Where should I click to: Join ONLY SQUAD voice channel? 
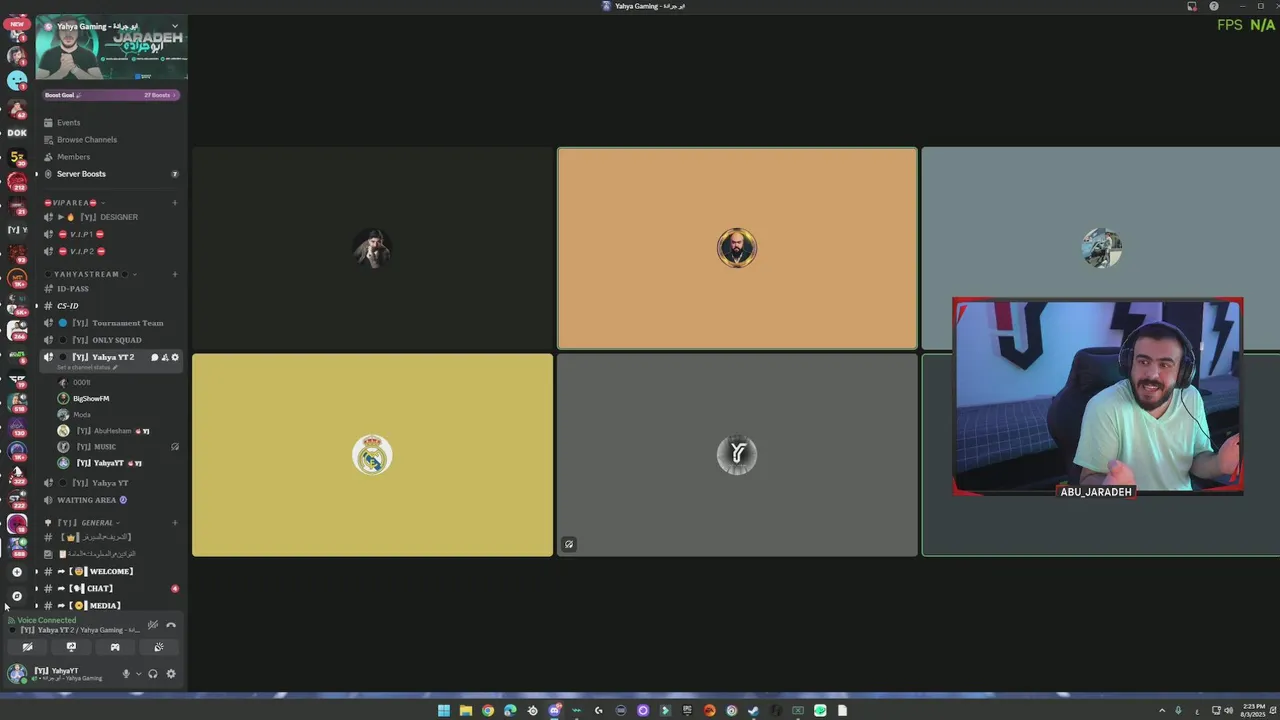pyautogui.click(x=110, y=340)
